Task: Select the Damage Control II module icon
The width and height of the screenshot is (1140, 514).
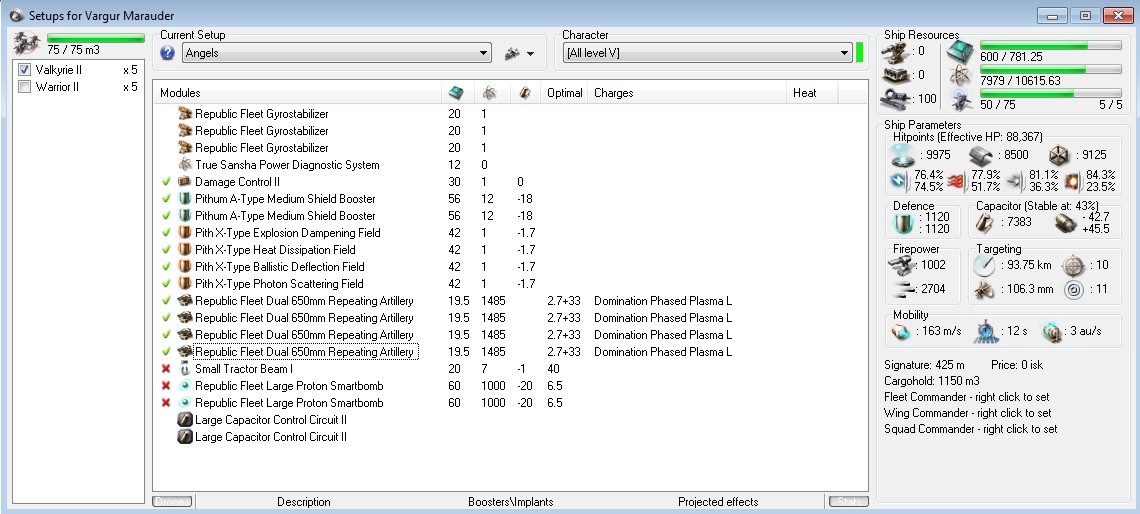Action: tap(185, 182)
